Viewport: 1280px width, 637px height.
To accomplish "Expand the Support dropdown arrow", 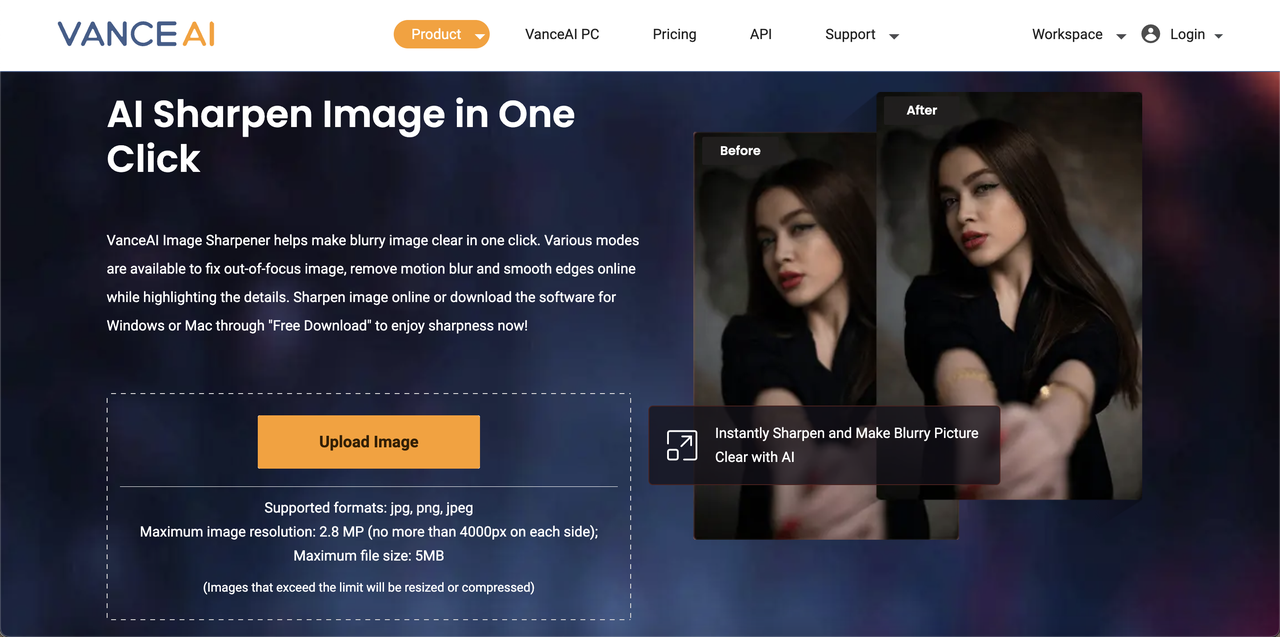I will [894, 36].
